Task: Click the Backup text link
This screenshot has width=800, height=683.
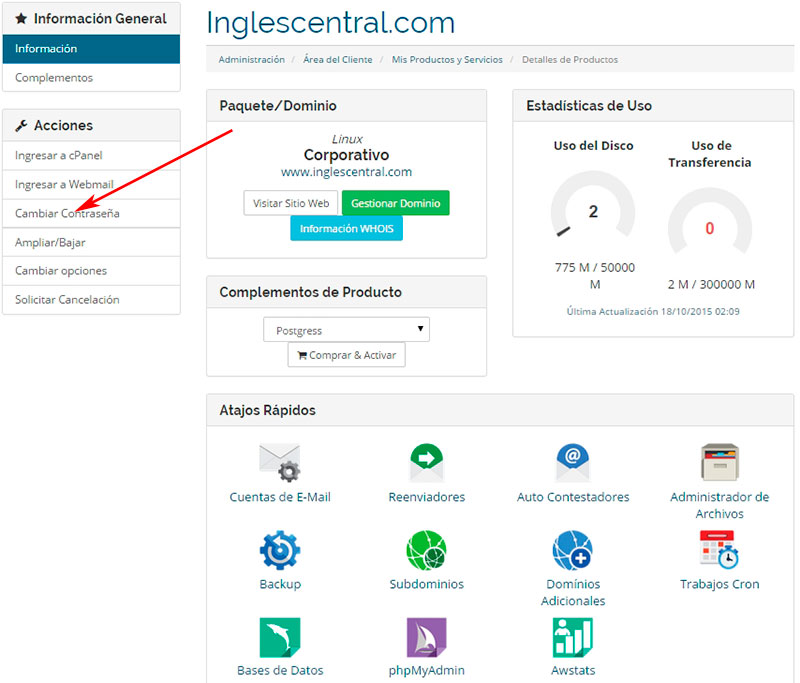Action: coord(280,584)
